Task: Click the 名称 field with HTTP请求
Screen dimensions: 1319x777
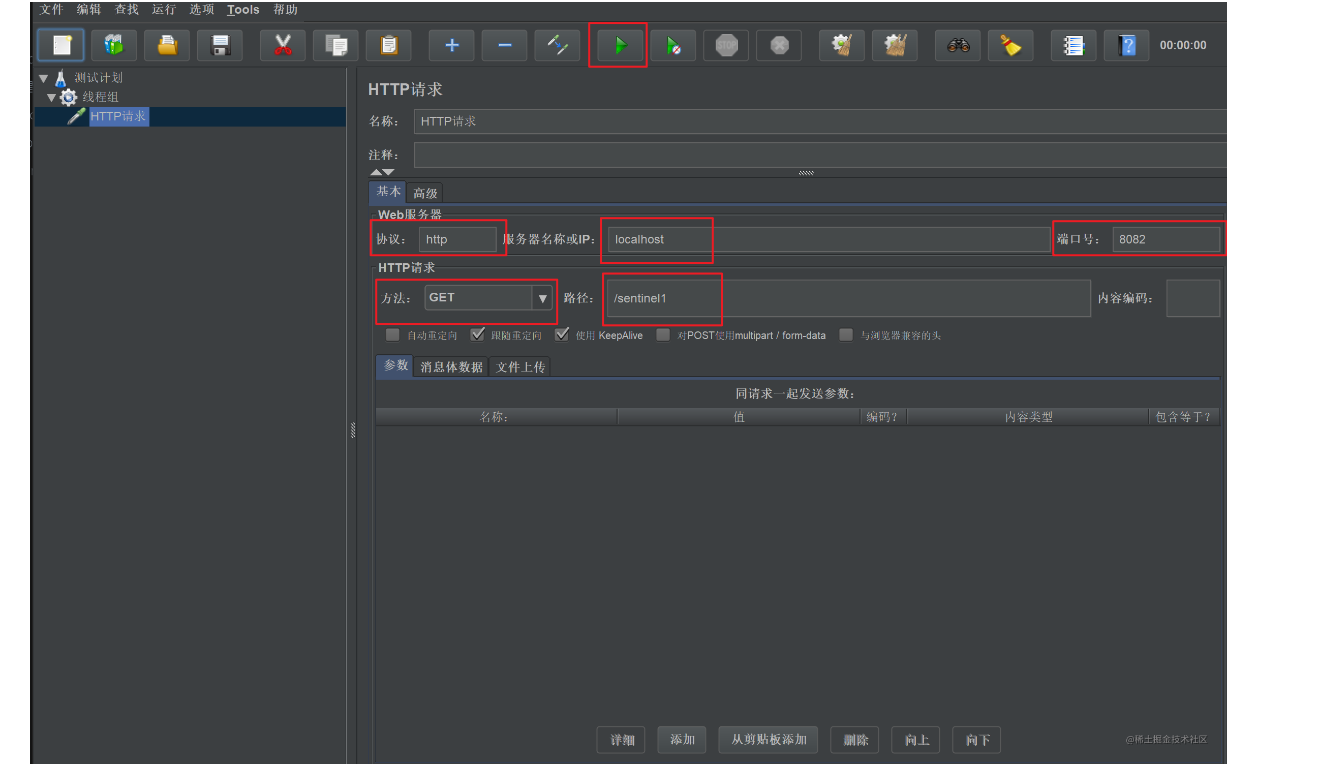Action: pos(820,121)
